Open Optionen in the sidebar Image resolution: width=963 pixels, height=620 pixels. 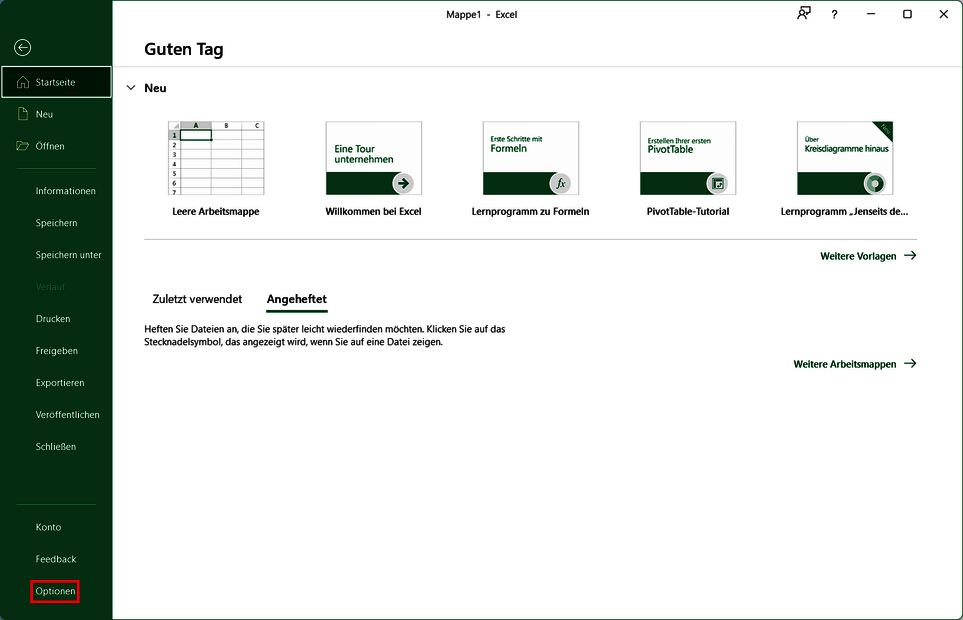pos(55,591)
